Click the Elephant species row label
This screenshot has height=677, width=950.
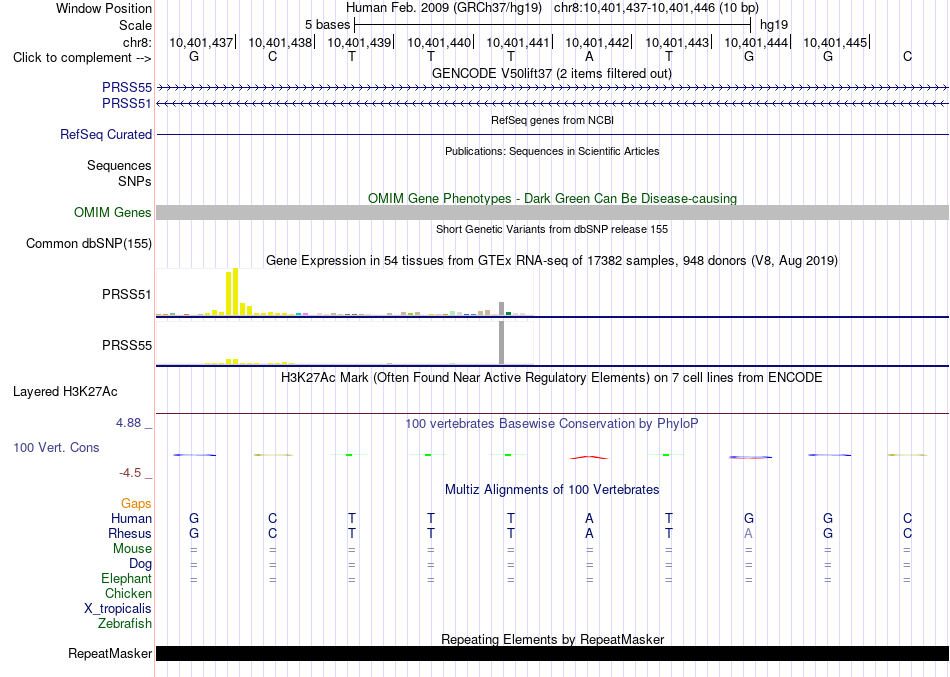(x=126, y=579)
